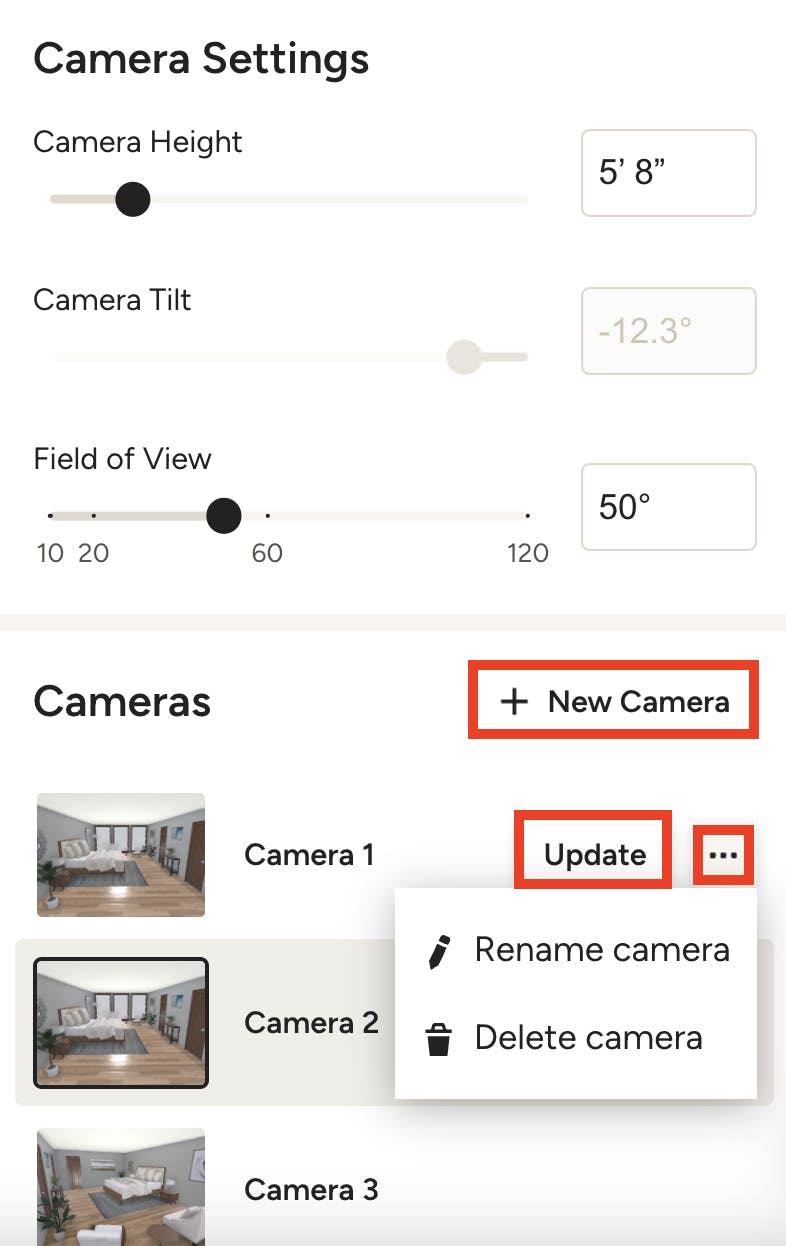Viewport: 786px width, 1246px height.
Task: Click the plus icon on New Camera button
Action: [513, 700]
